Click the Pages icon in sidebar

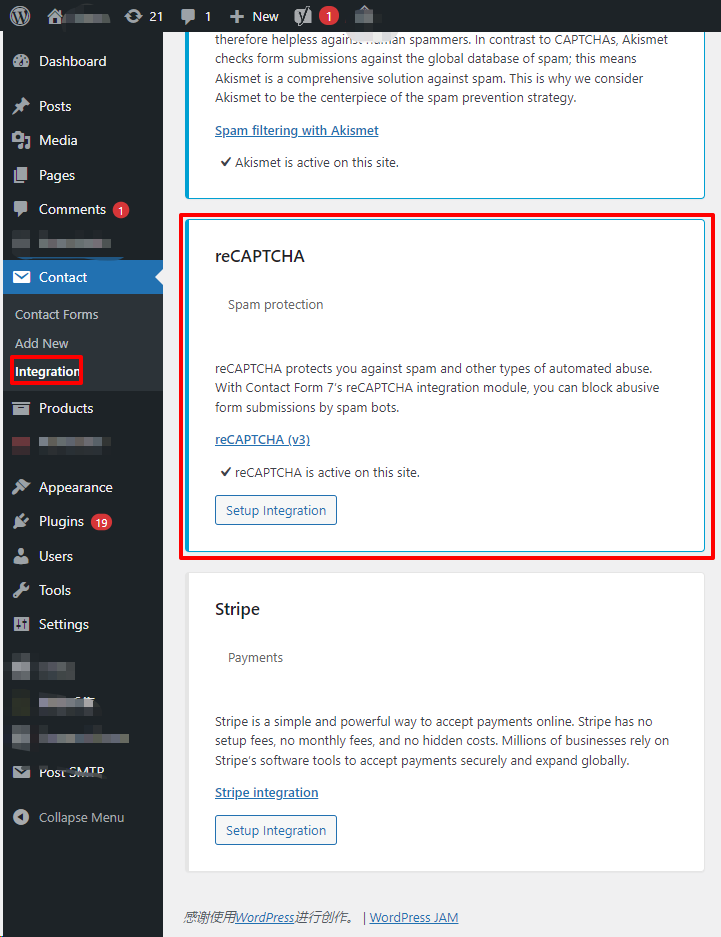click(x=21, y=175)
